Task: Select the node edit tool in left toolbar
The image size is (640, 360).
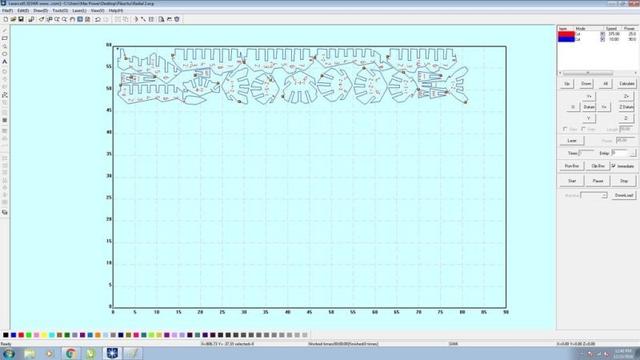Action: pyautogui.click(x=5, y=95)
